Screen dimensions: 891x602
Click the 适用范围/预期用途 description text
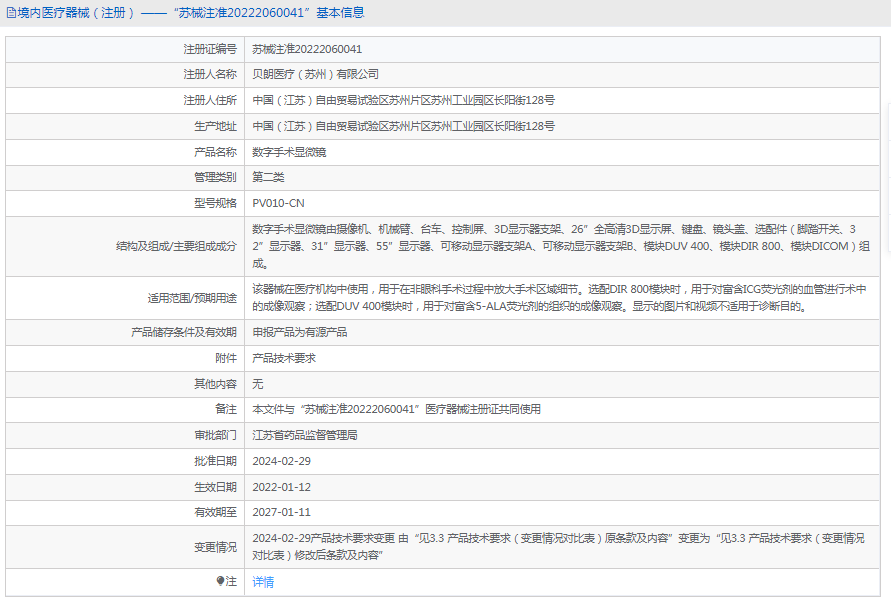[x=559, y=298]
